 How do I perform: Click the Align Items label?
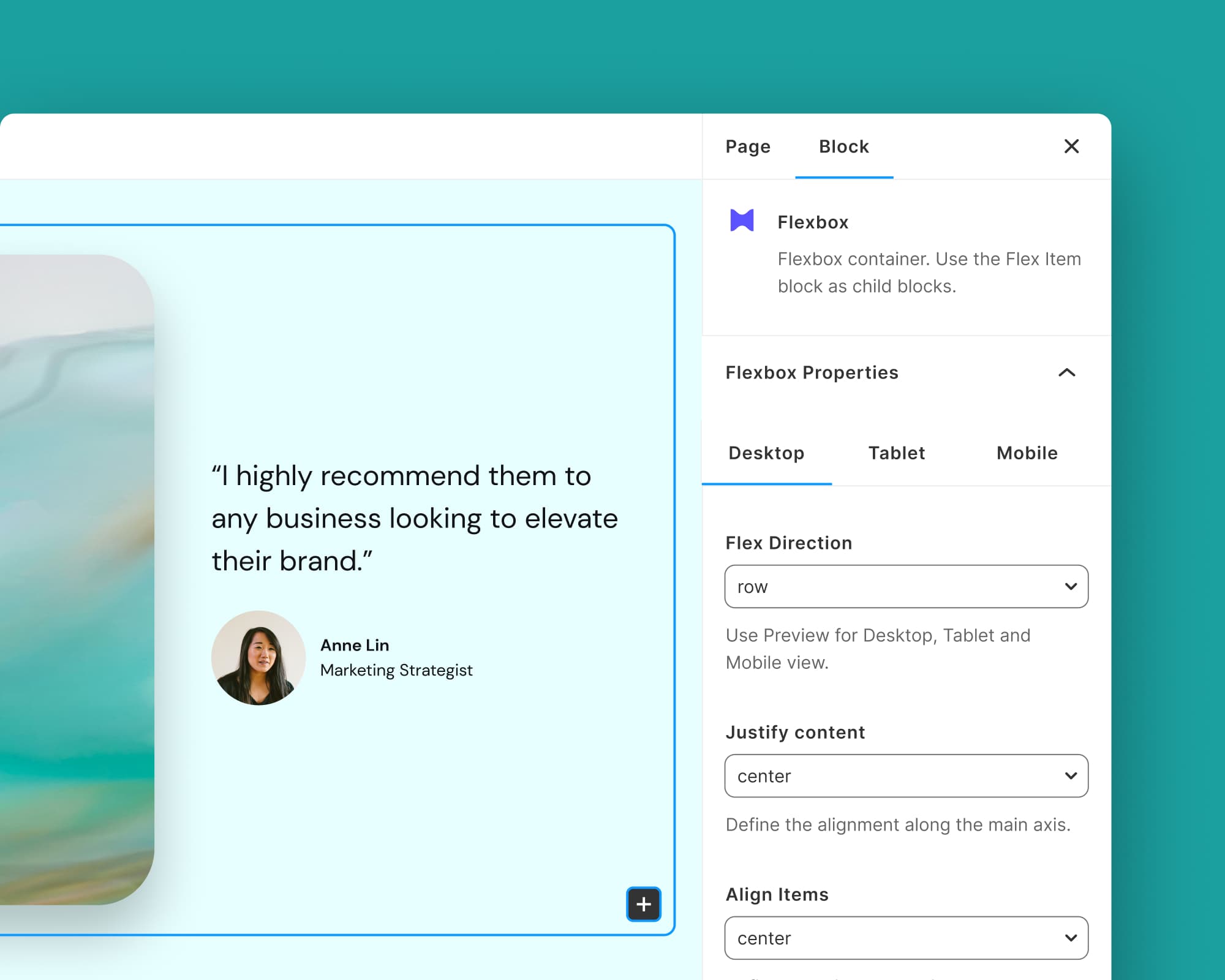[777, 894]
